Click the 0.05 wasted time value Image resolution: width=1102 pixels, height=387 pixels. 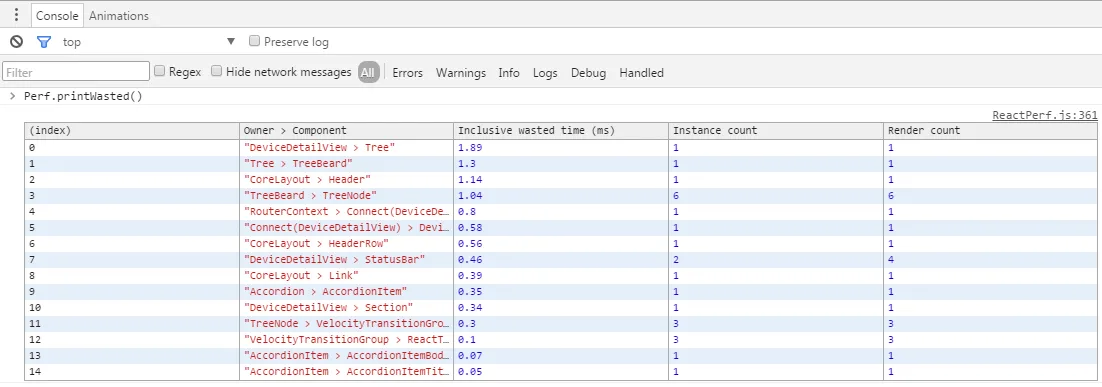tap(469, 372)
